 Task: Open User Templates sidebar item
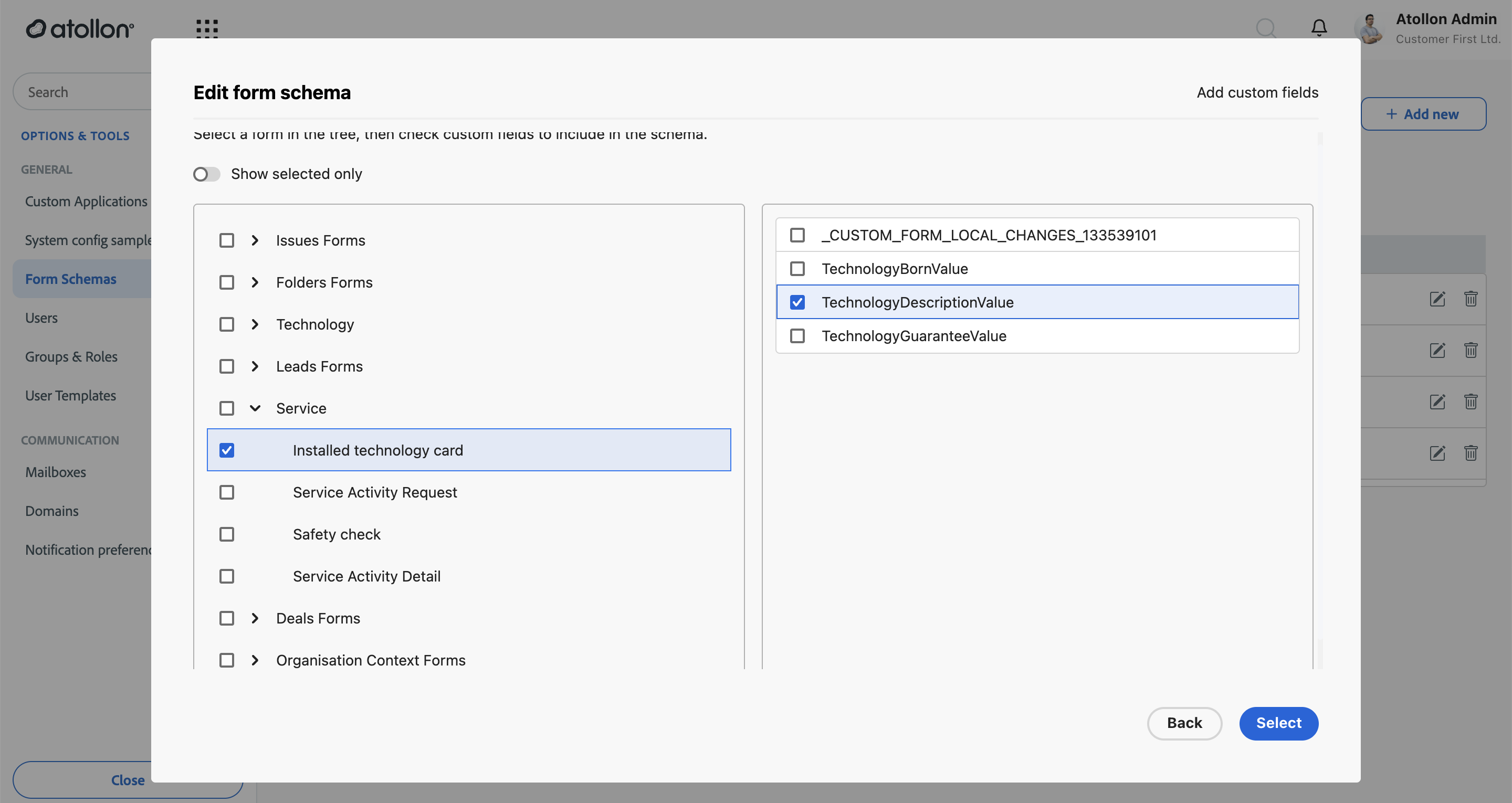(x=70, y=395)
